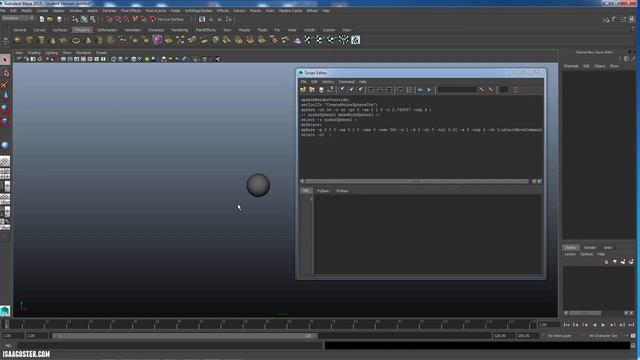The width and height of the screenshot is (640, 360).
Task: Click the Clear All icon in the Script Editor
Action: point(360,90)
